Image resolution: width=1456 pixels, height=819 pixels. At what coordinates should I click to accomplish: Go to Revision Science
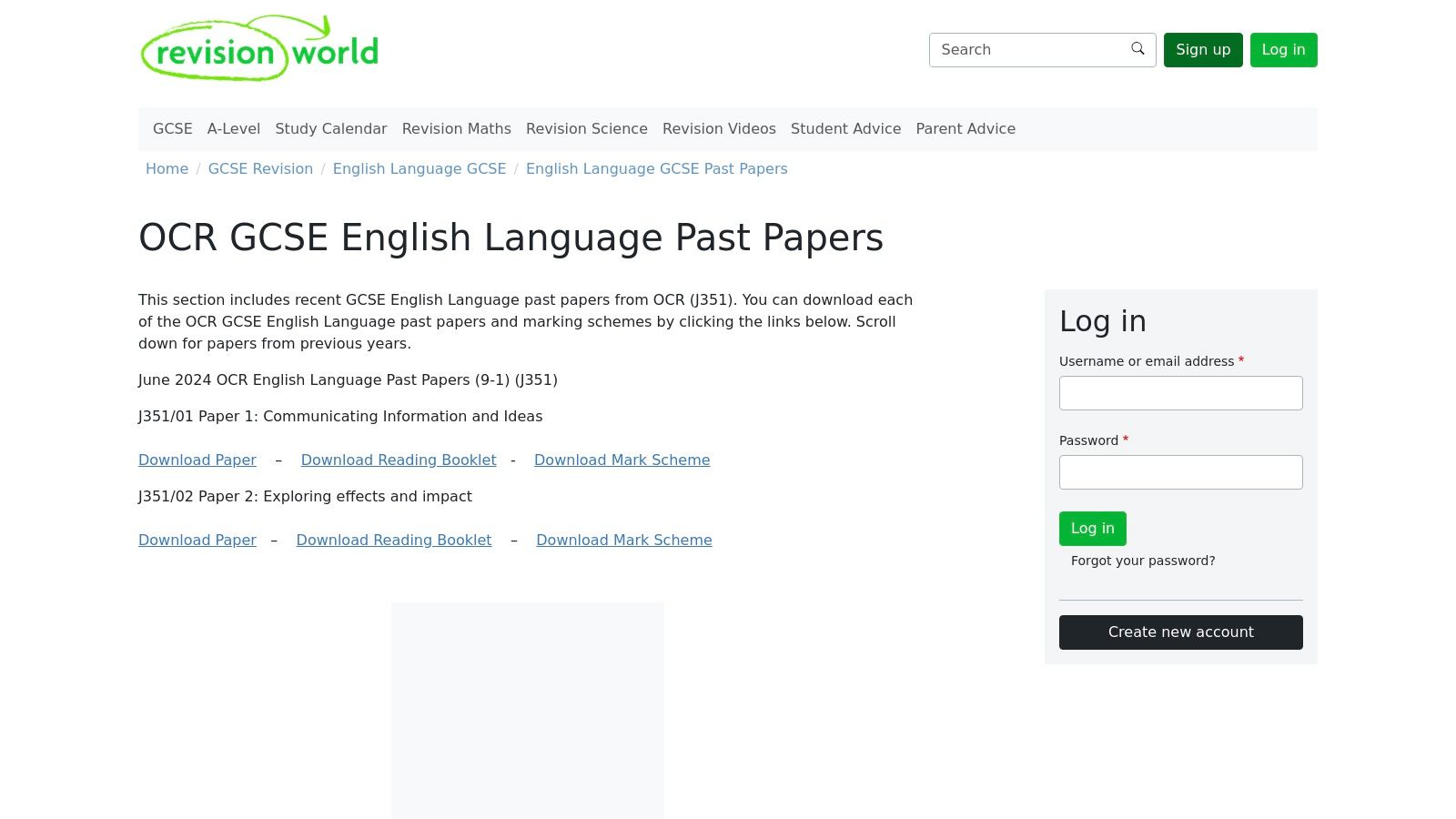pos(587,129)
